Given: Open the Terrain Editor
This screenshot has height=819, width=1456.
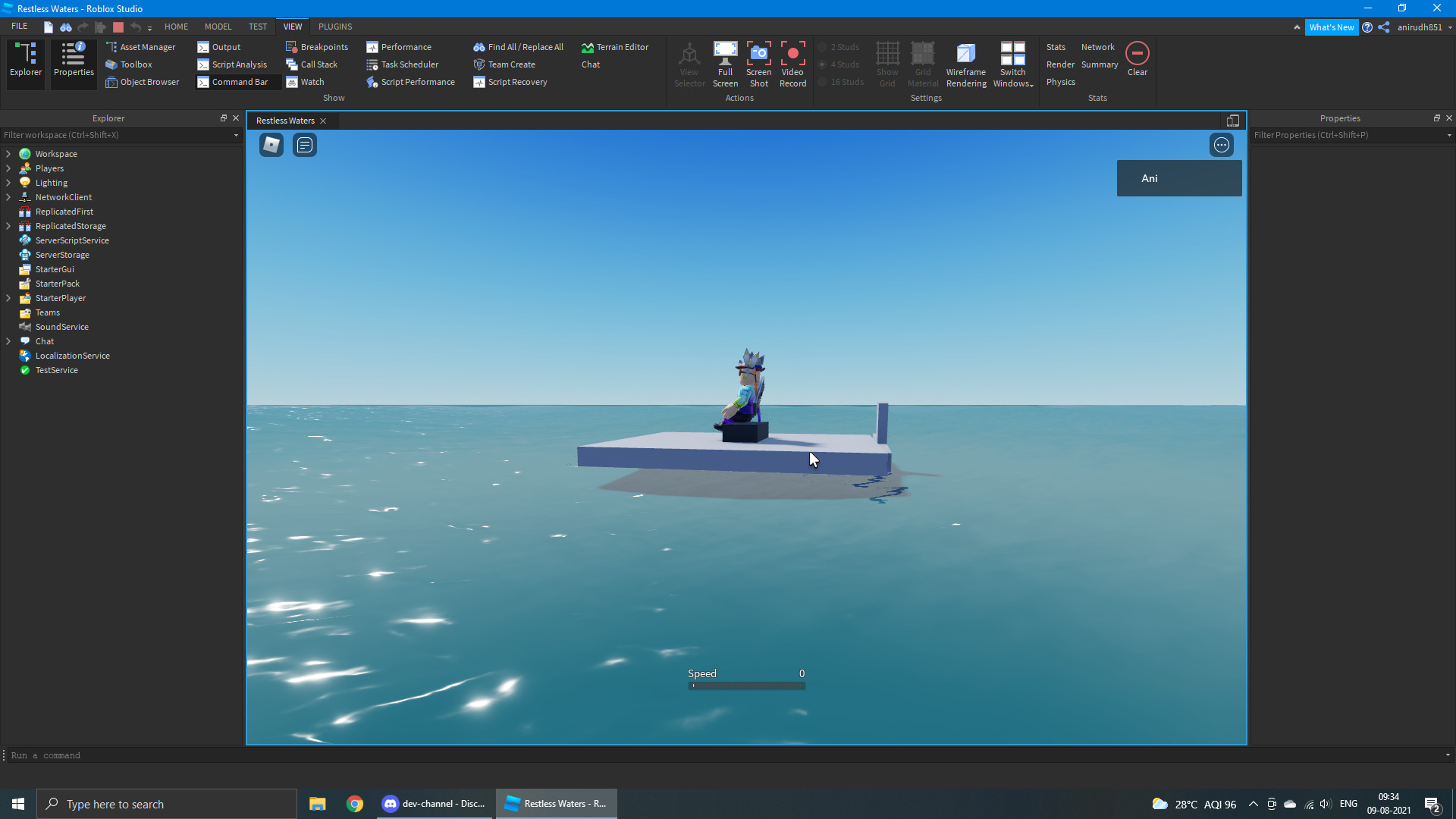Looking at the screenshot, I should pos(615,47).
